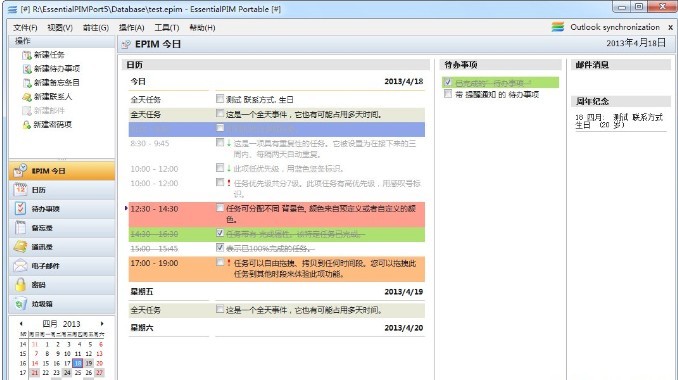Open the Calendar (日历) module in the sidebar
678x380 pixels.
tap(62, 190)
